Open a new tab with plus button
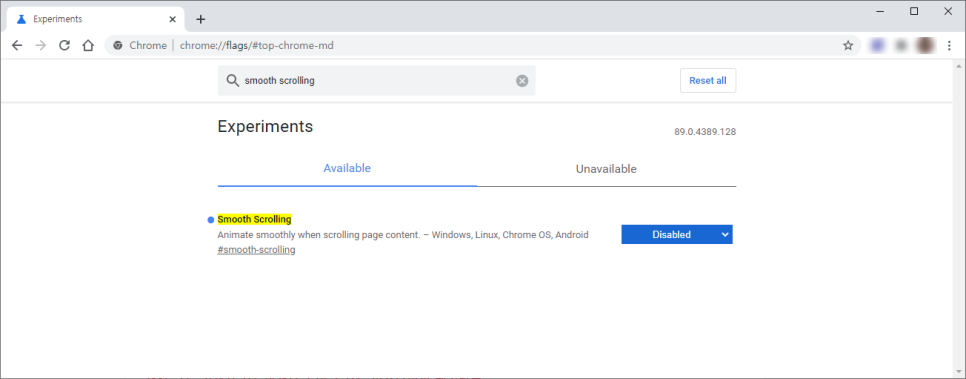 [200, 19]
